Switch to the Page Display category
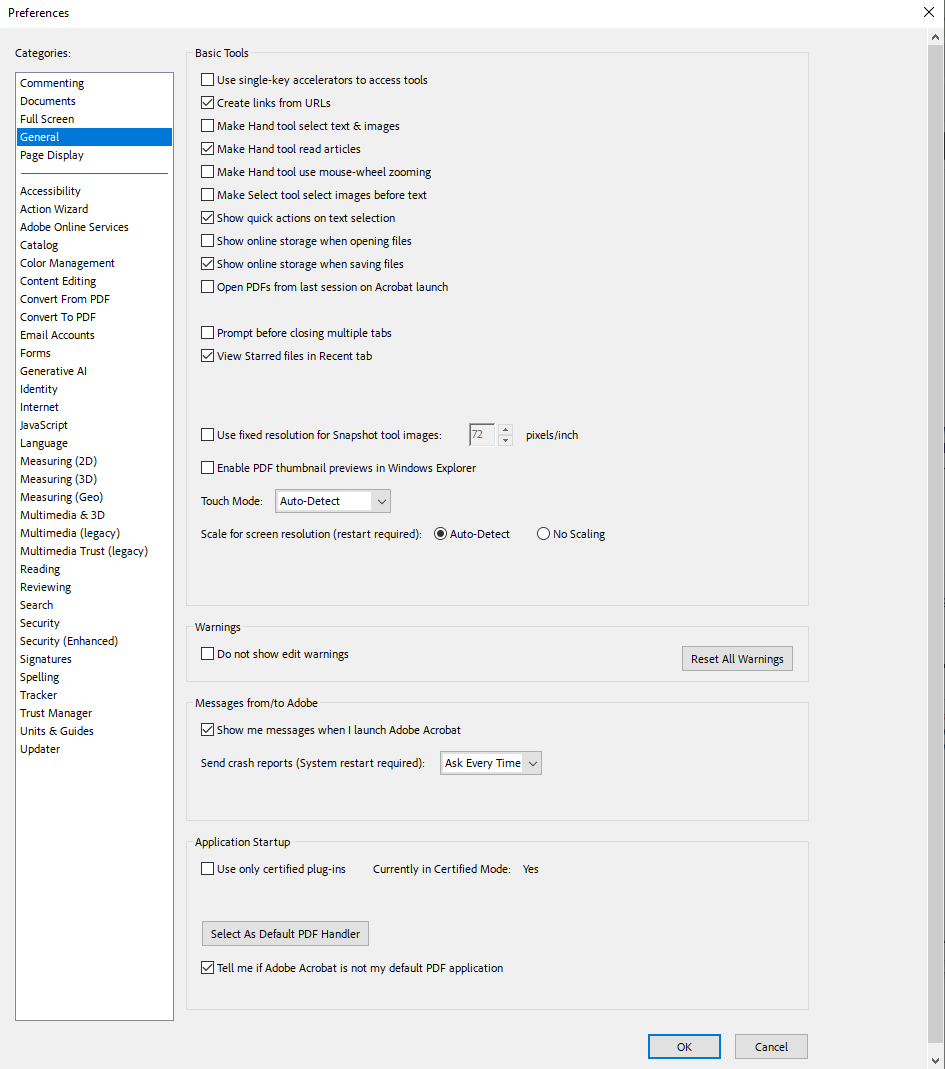Screen dimensions: 945x1069 (x=52, y=155)
